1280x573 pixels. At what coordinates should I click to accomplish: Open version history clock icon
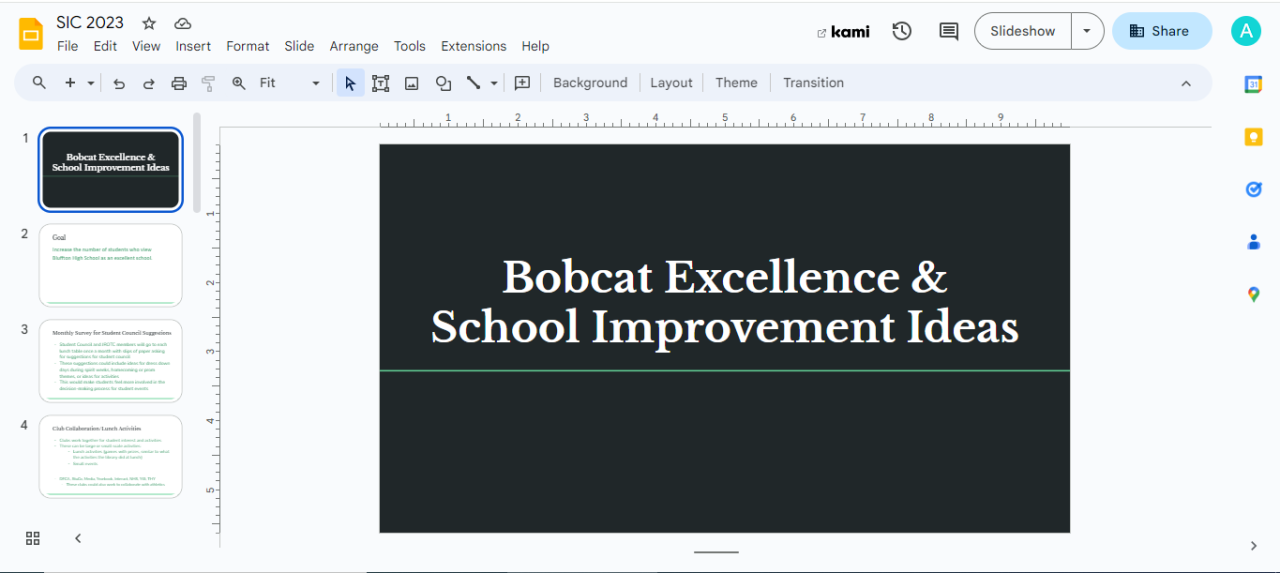[902, 31]
